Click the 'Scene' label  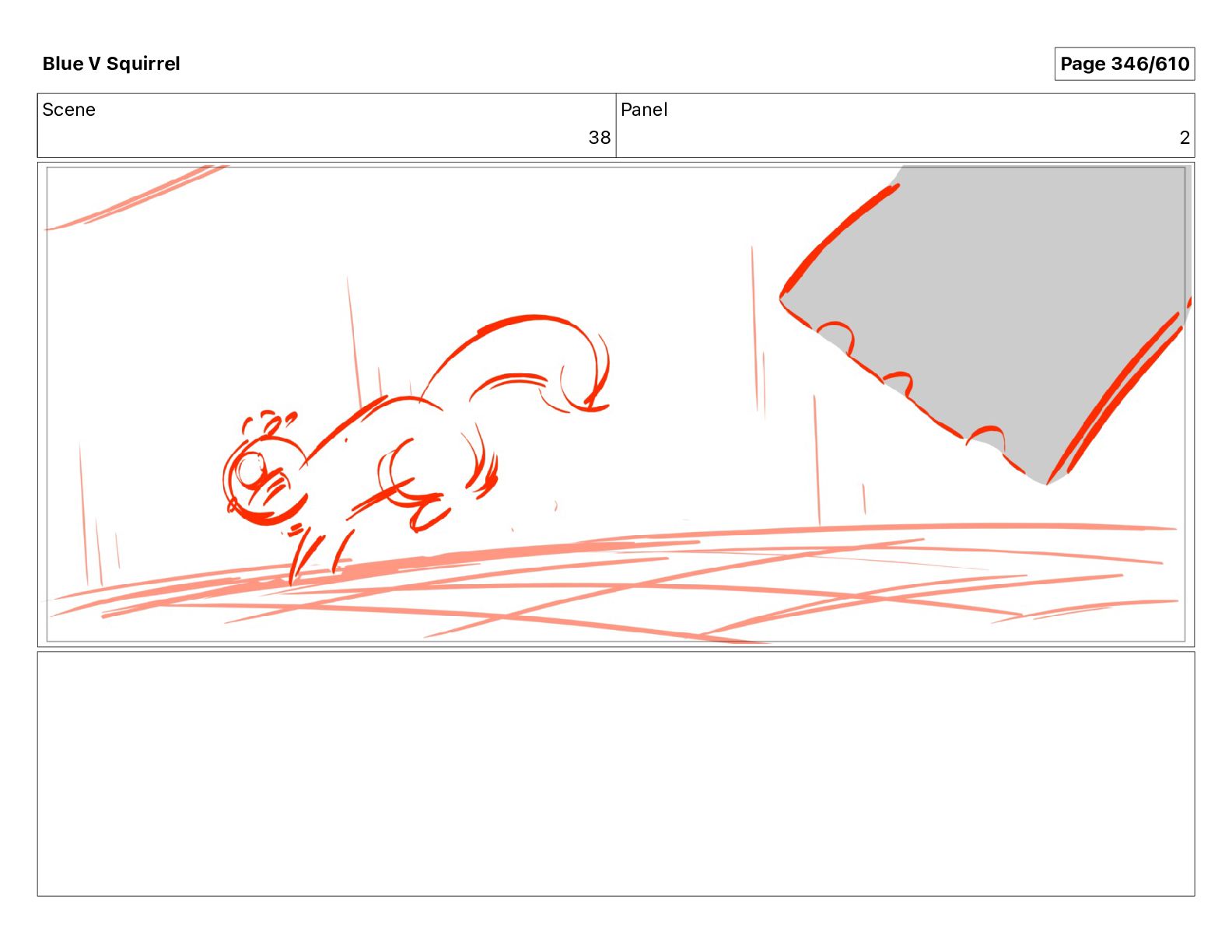(68, 110)
